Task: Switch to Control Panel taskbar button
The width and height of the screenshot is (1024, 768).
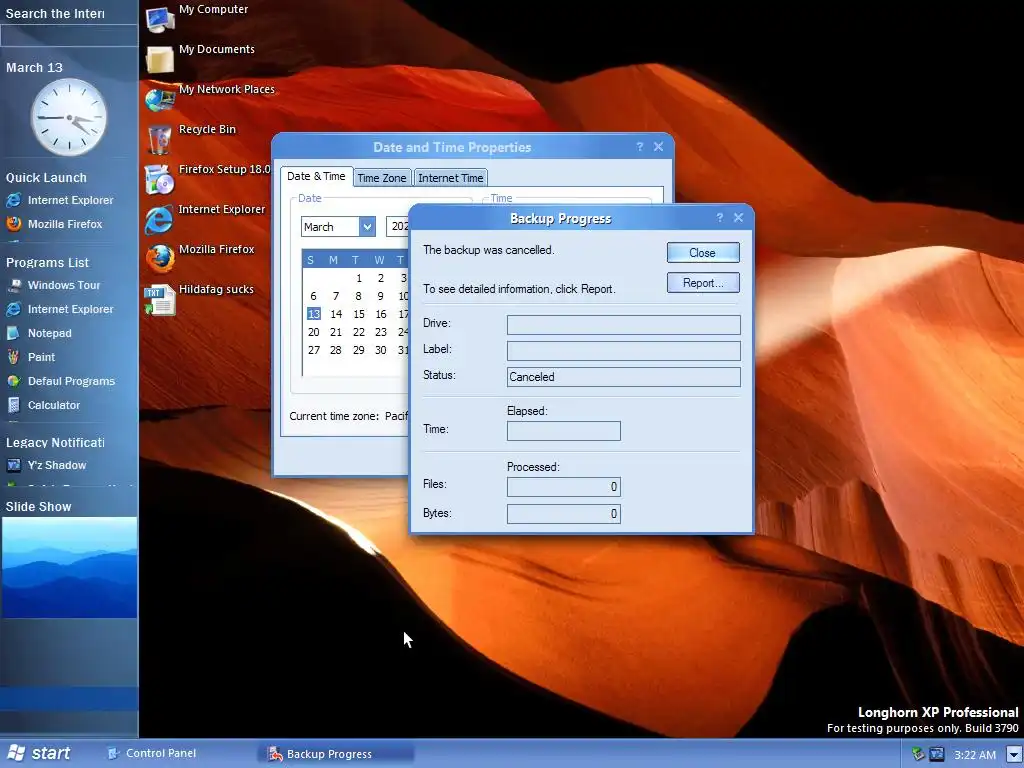Action: 152,754
